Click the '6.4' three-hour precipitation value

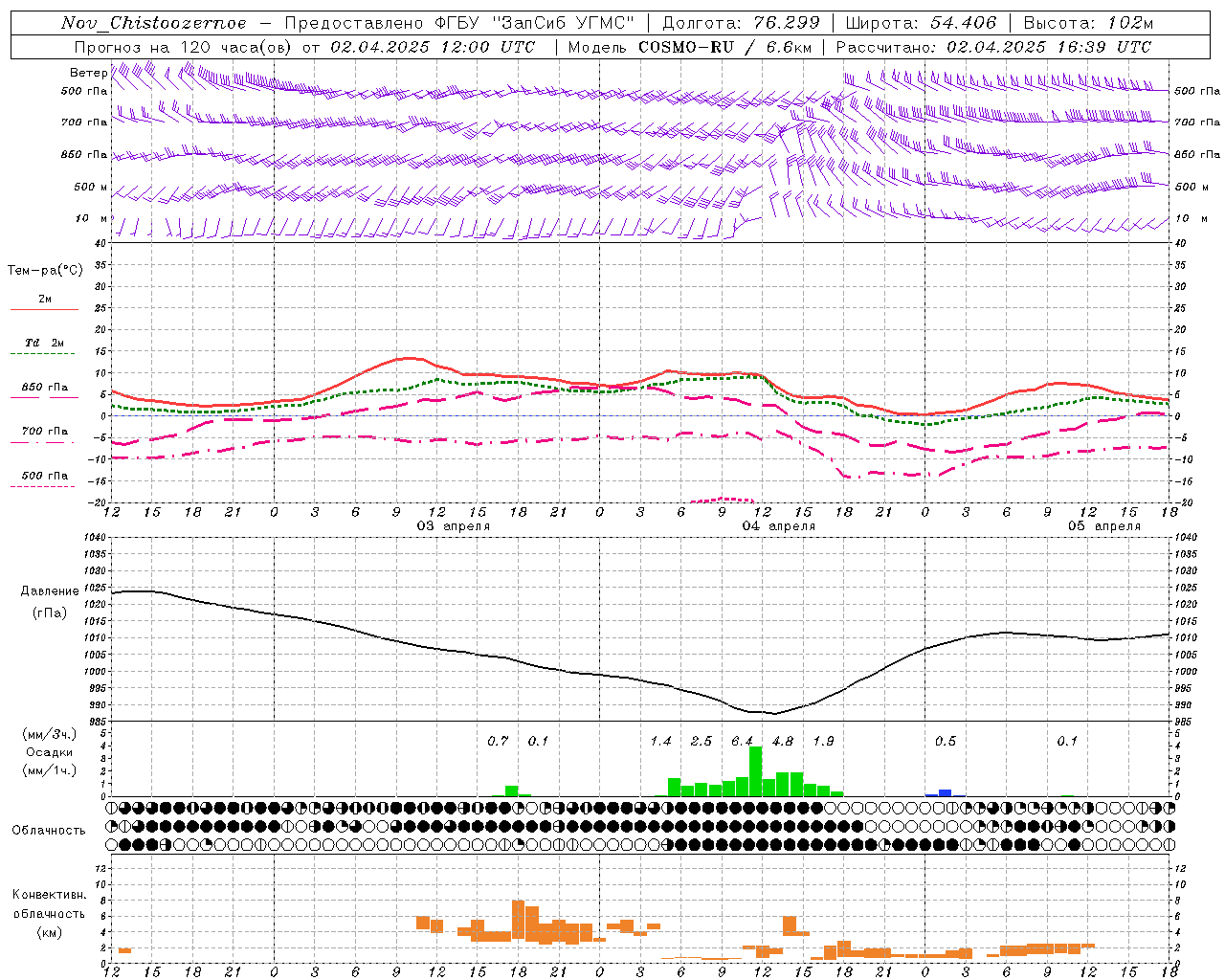tap(743, 741)
